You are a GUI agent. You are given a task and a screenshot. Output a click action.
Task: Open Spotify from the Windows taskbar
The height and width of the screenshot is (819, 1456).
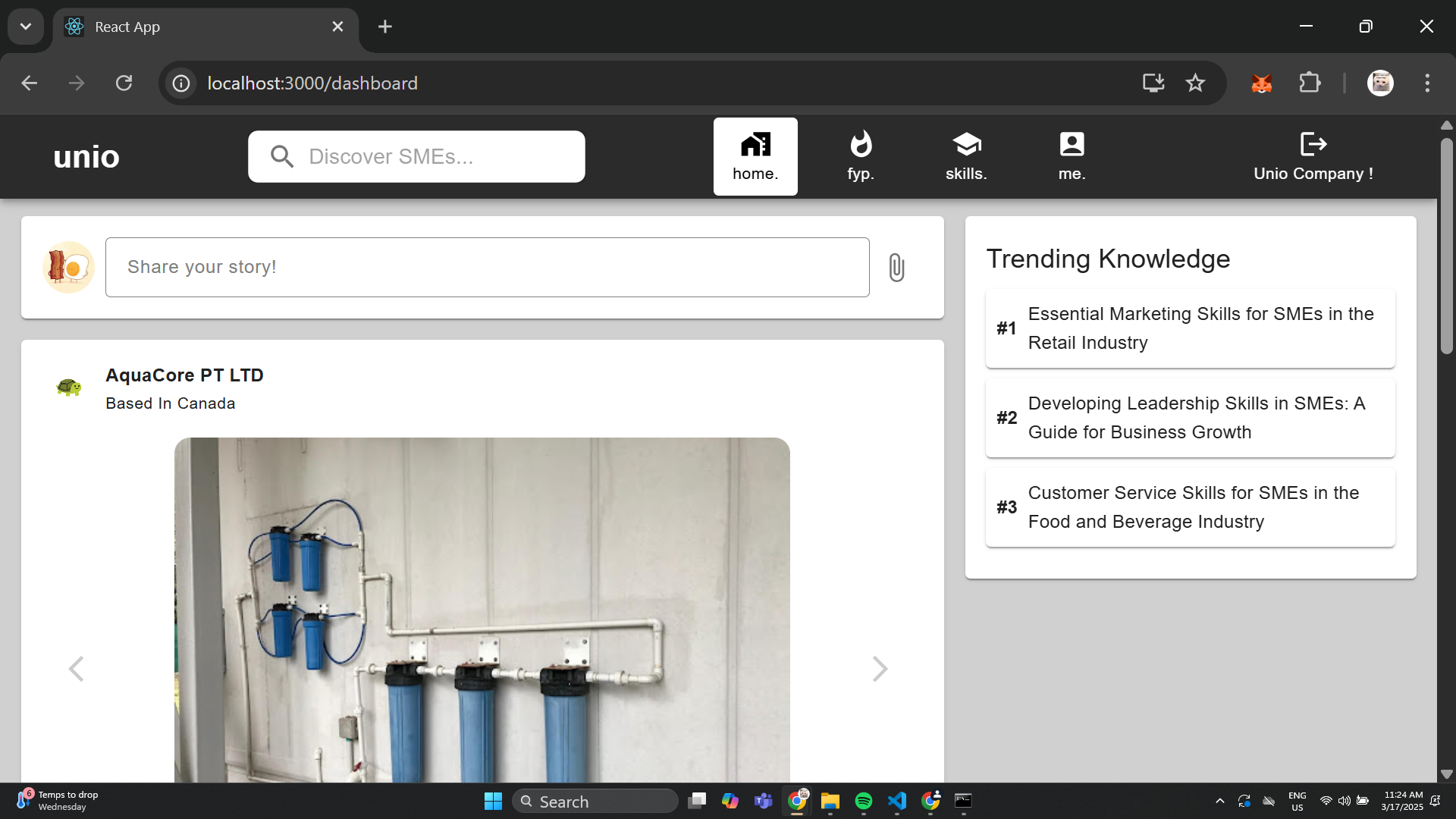coord(863,801)
